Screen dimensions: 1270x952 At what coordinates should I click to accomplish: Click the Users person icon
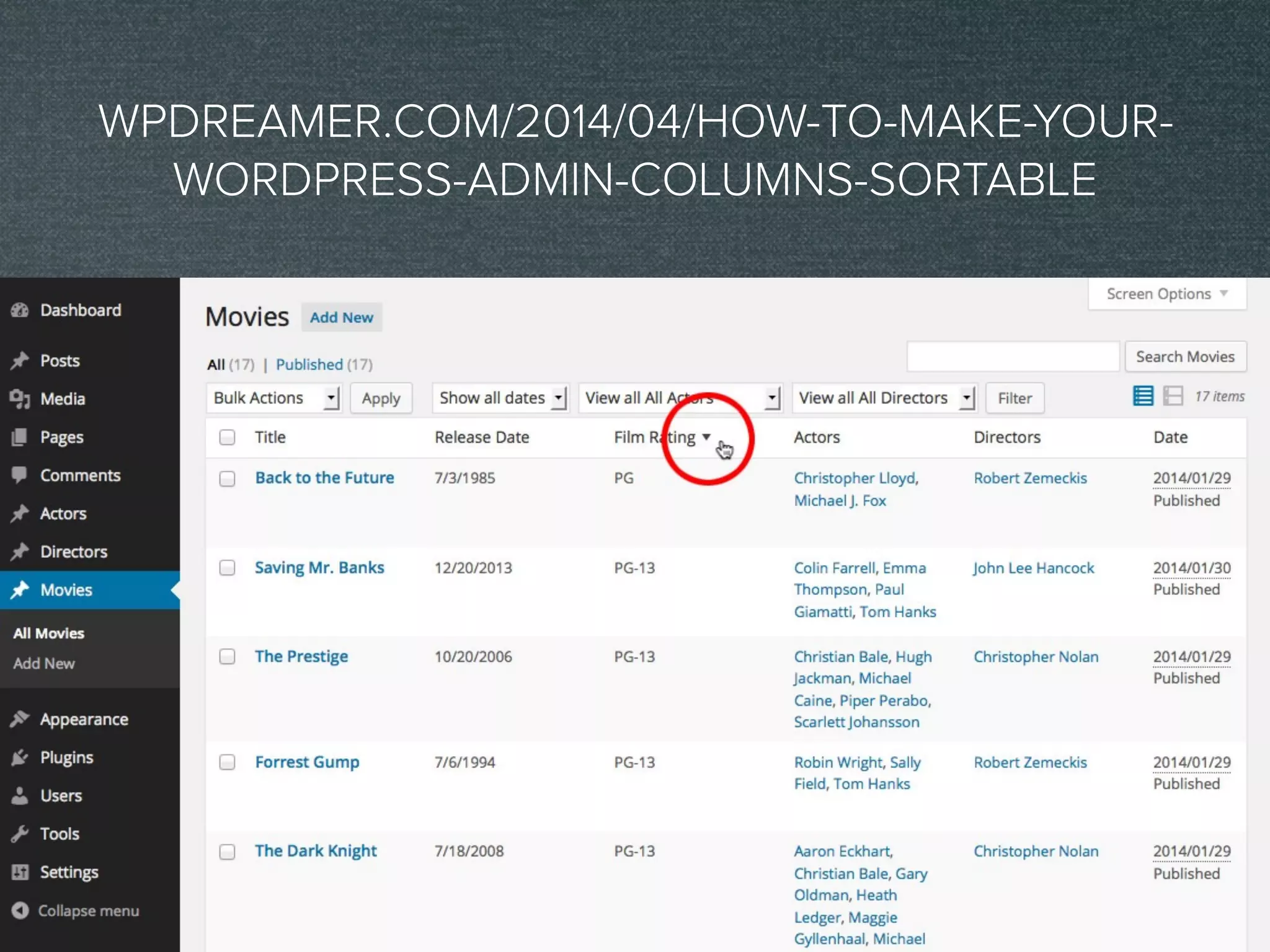coord(20,795)
